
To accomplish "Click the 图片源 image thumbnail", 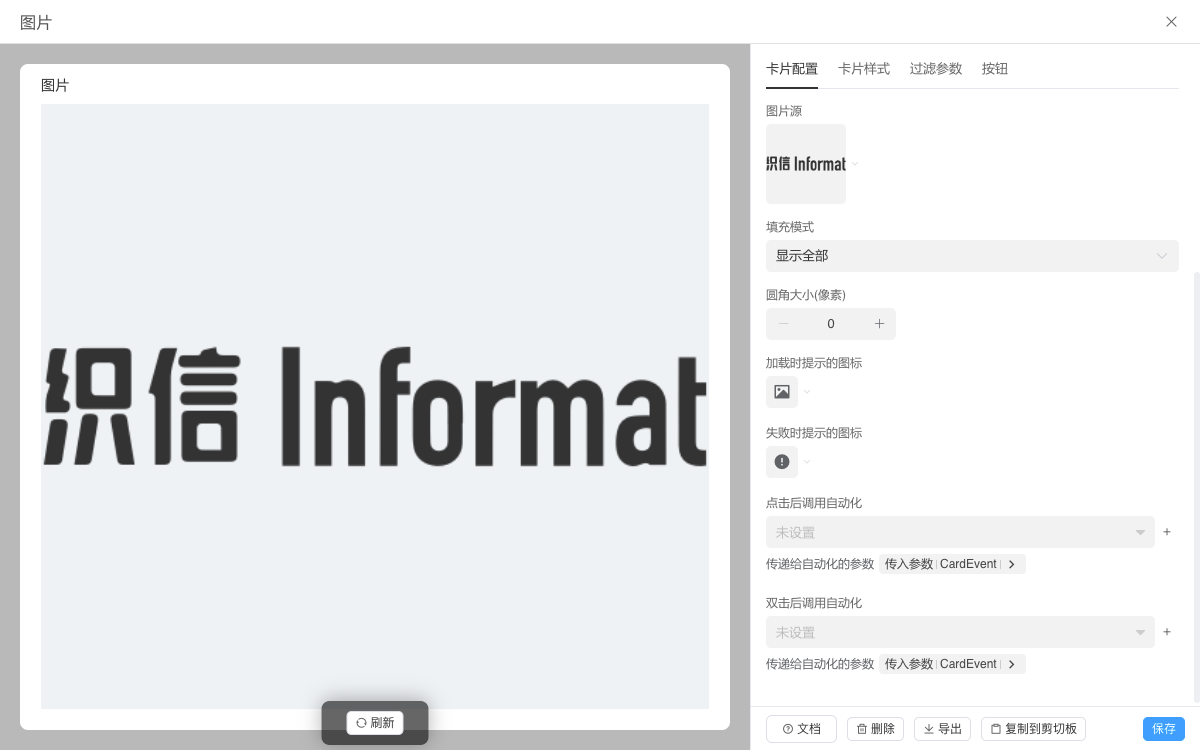I will 806,164.
